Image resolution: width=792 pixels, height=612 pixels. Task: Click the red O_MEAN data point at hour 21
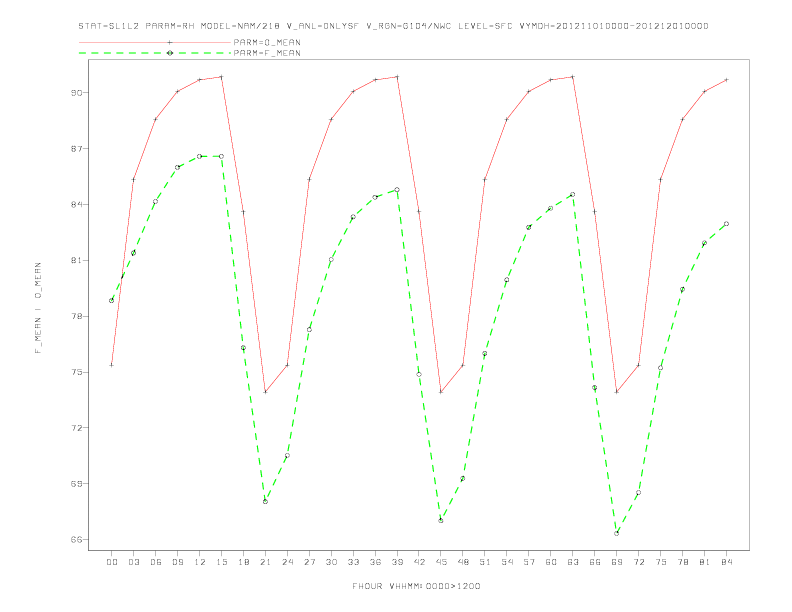pos(265,392)
